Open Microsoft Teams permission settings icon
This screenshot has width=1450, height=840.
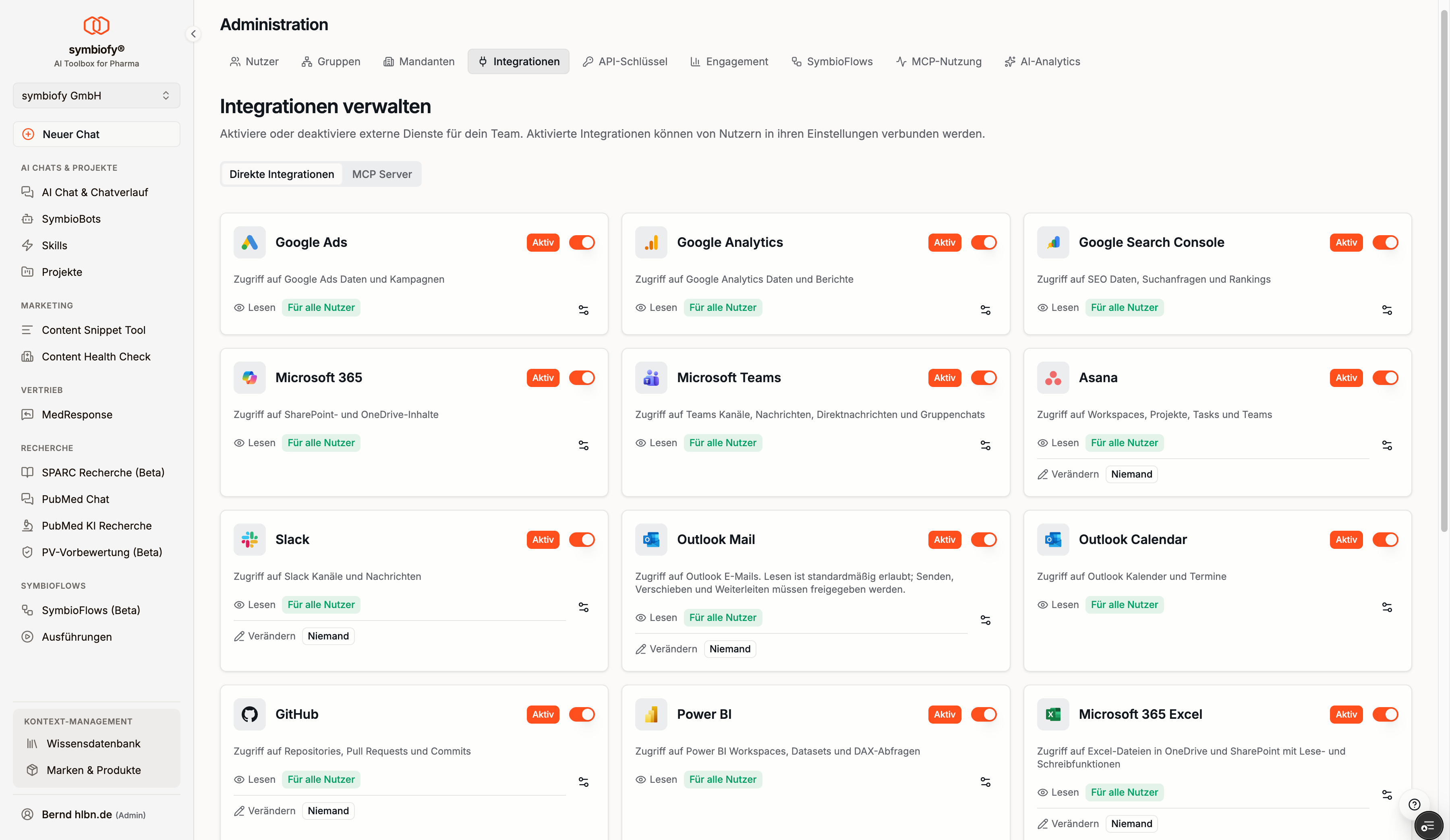[985, 445]
